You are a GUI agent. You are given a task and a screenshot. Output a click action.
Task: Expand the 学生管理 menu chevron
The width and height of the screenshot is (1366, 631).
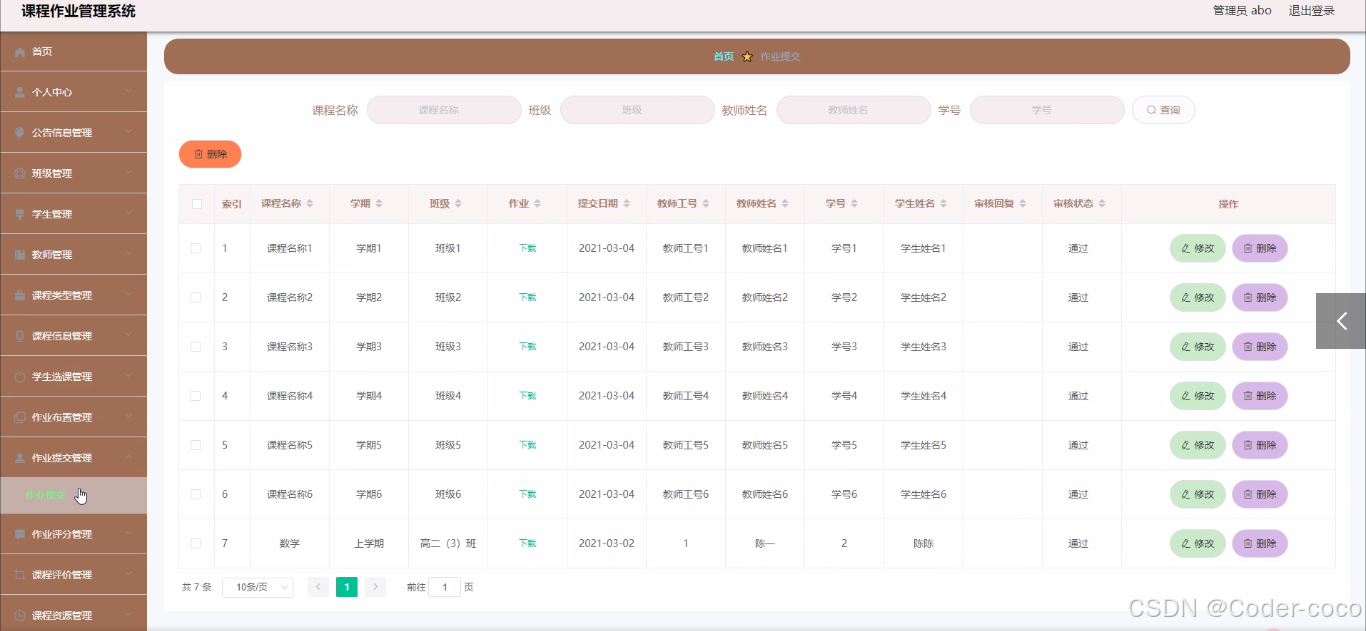click(129, 214)
